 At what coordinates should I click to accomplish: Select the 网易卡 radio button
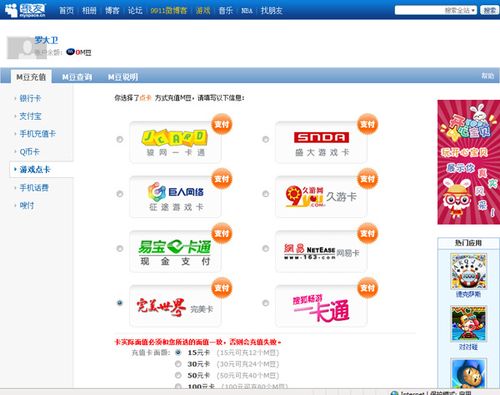(x=266, y=248)
